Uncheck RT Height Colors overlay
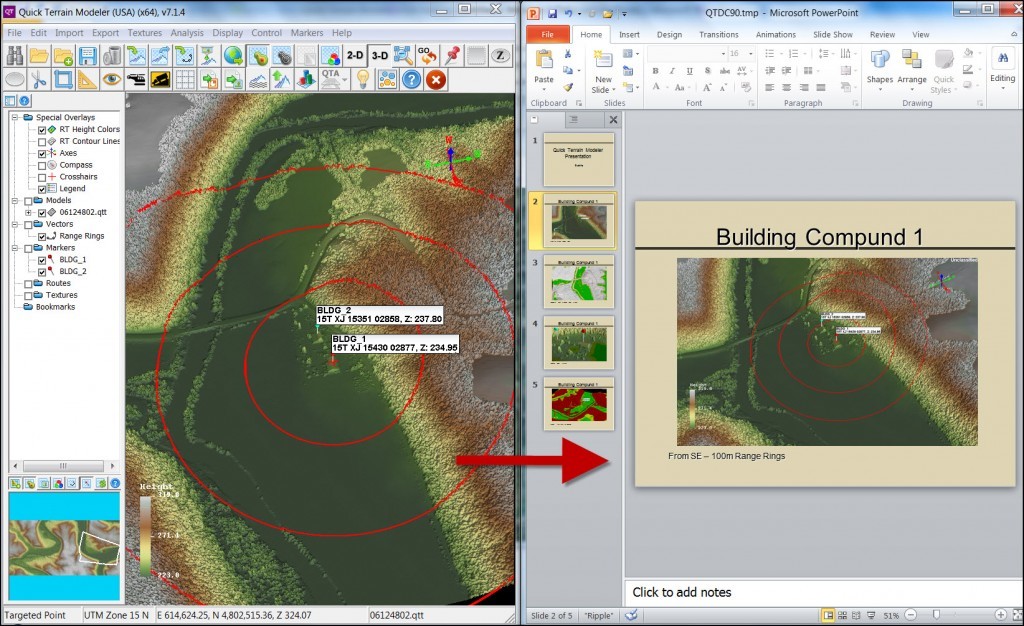1024x626 pixels. (x=41, y=130)
